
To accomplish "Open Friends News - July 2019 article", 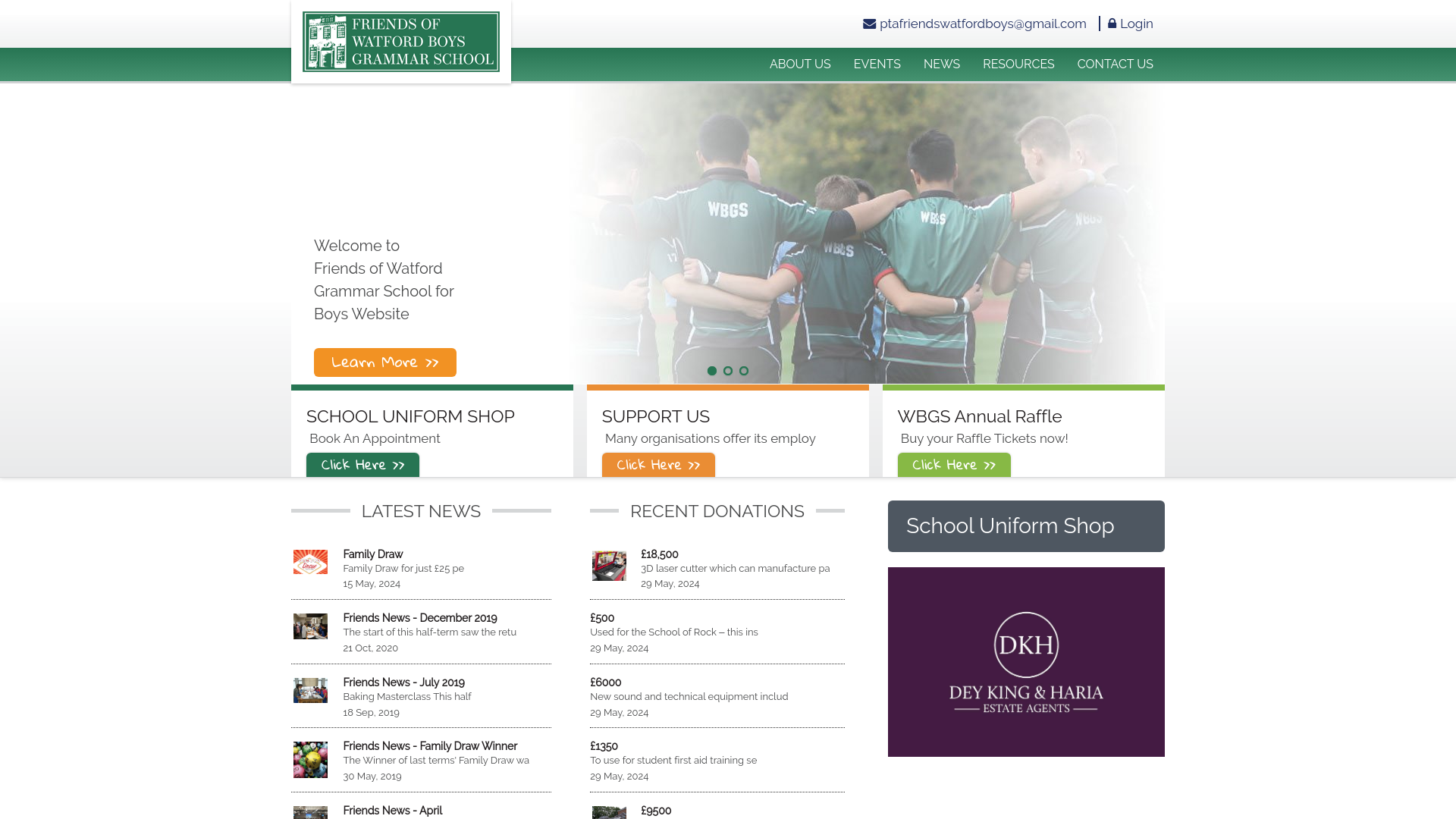I will point(404,682).
